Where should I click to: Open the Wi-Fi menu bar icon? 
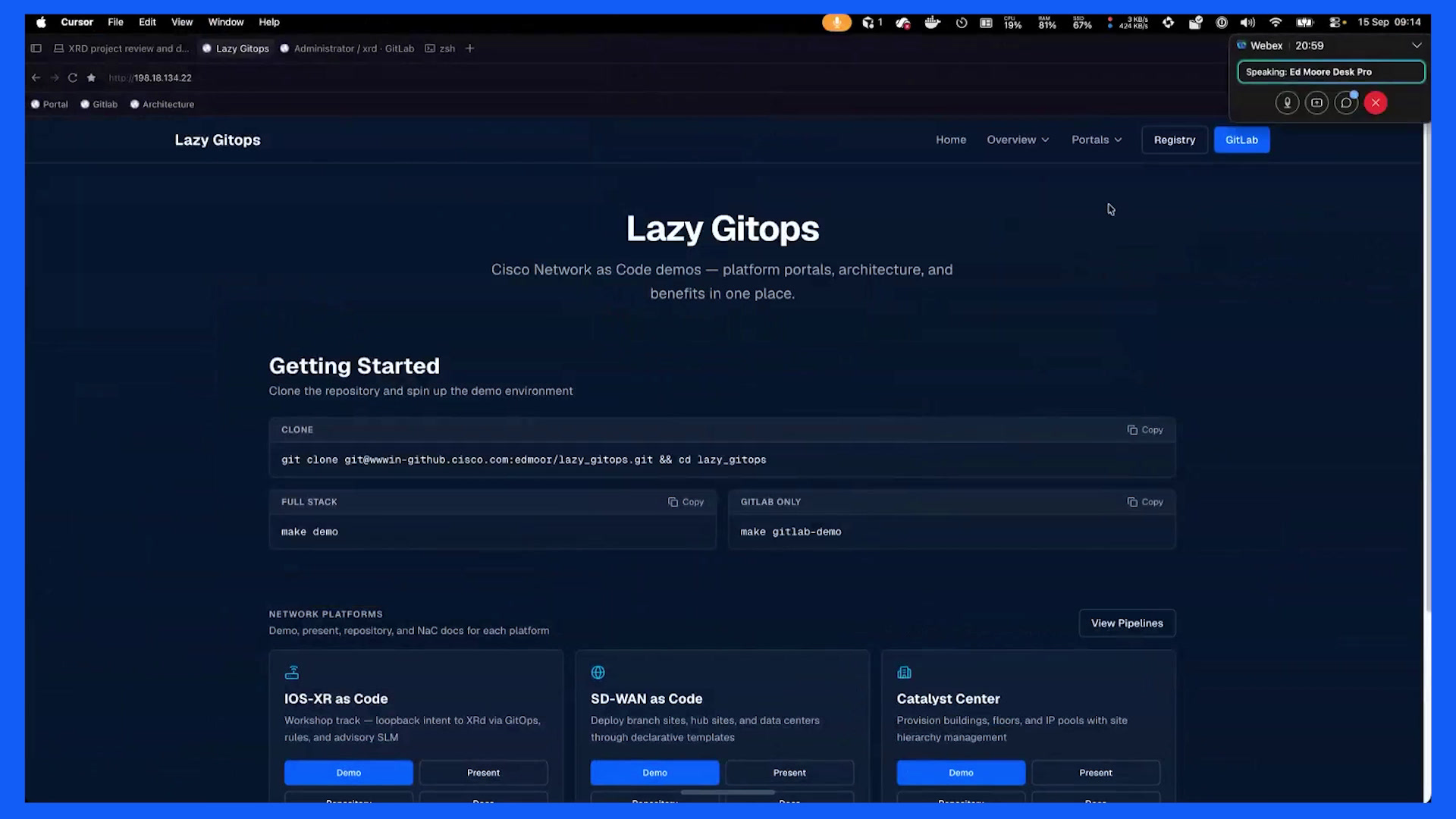[1276, 23]
